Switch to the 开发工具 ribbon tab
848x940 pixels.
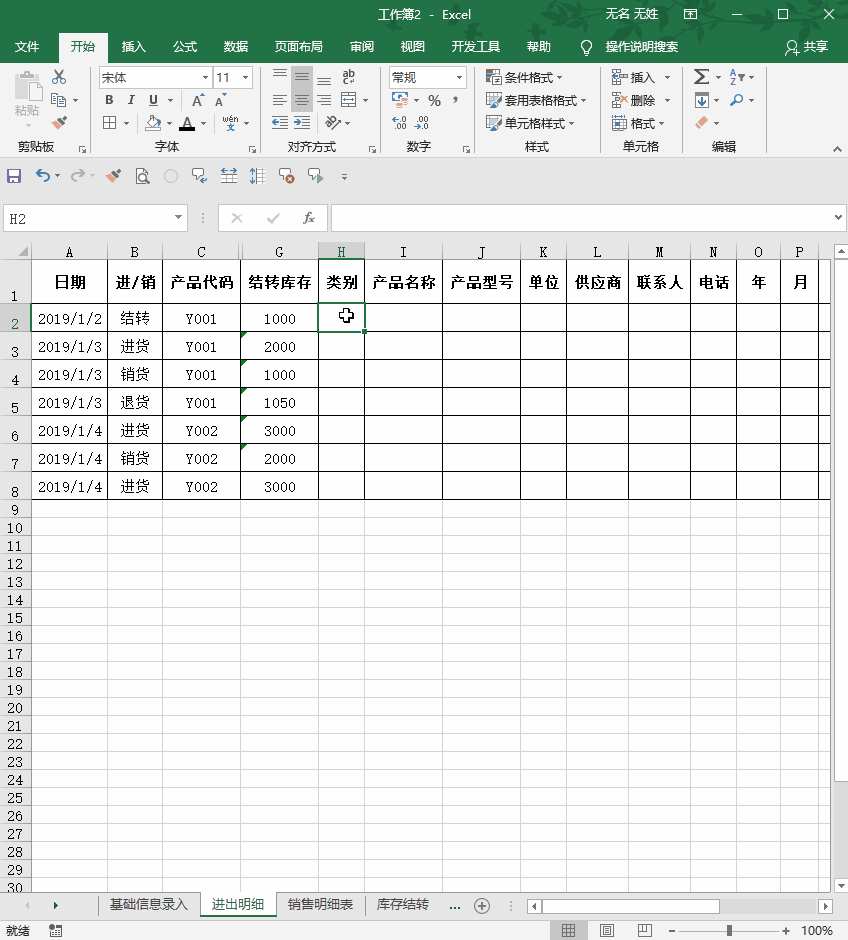[x=475, y=47]
